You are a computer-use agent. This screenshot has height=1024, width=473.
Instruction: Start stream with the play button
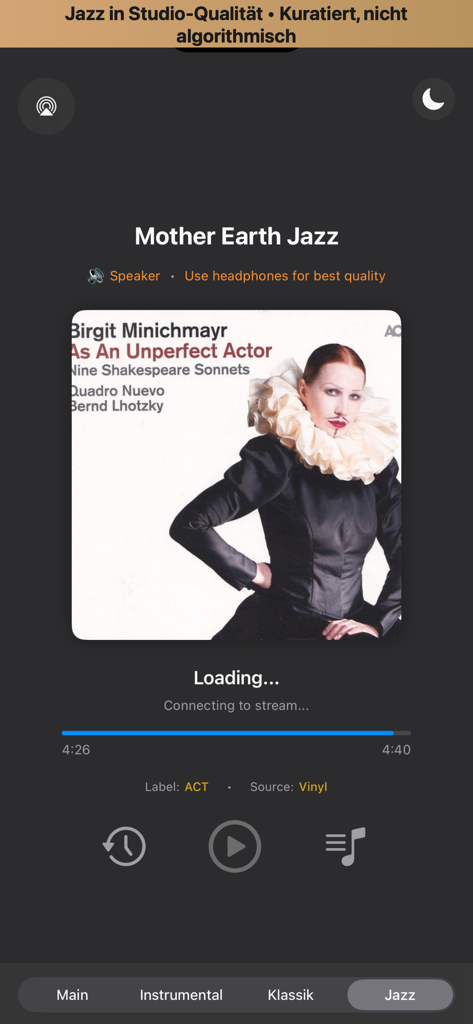(235, 846)
